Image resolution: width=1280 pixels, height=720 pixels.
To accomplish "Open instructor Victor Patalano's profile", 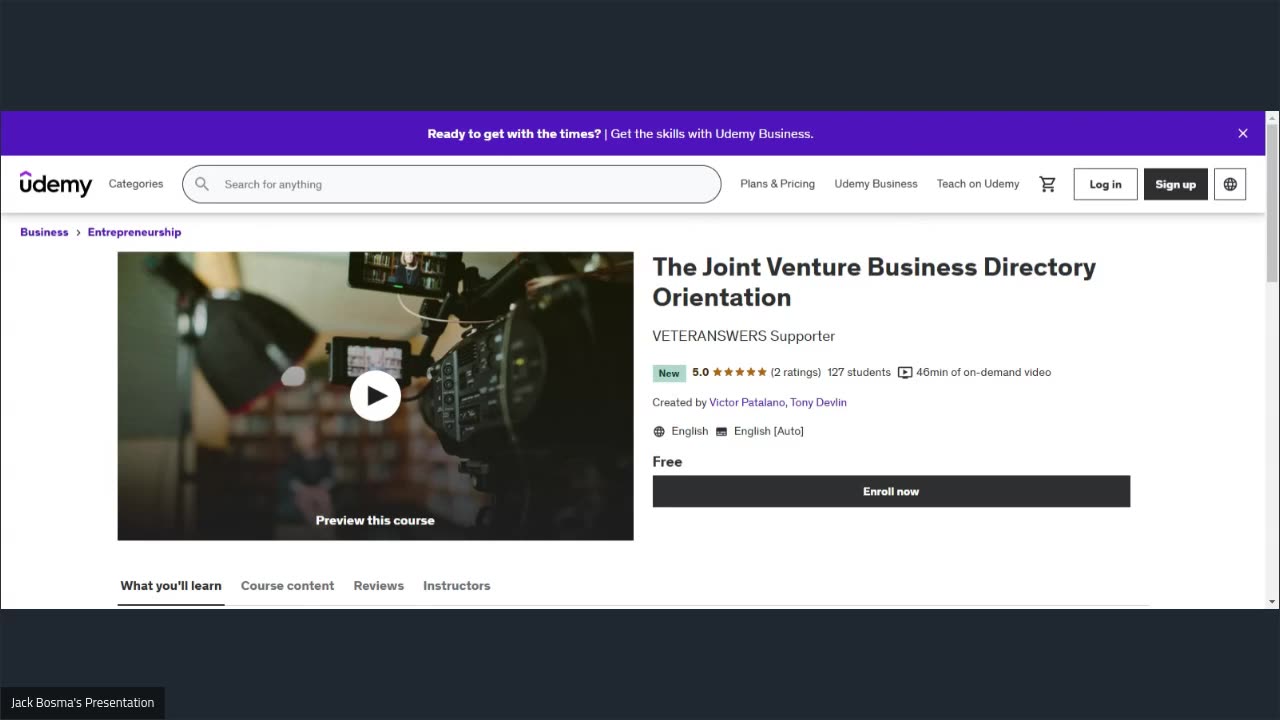I will (x=747, y=402).
